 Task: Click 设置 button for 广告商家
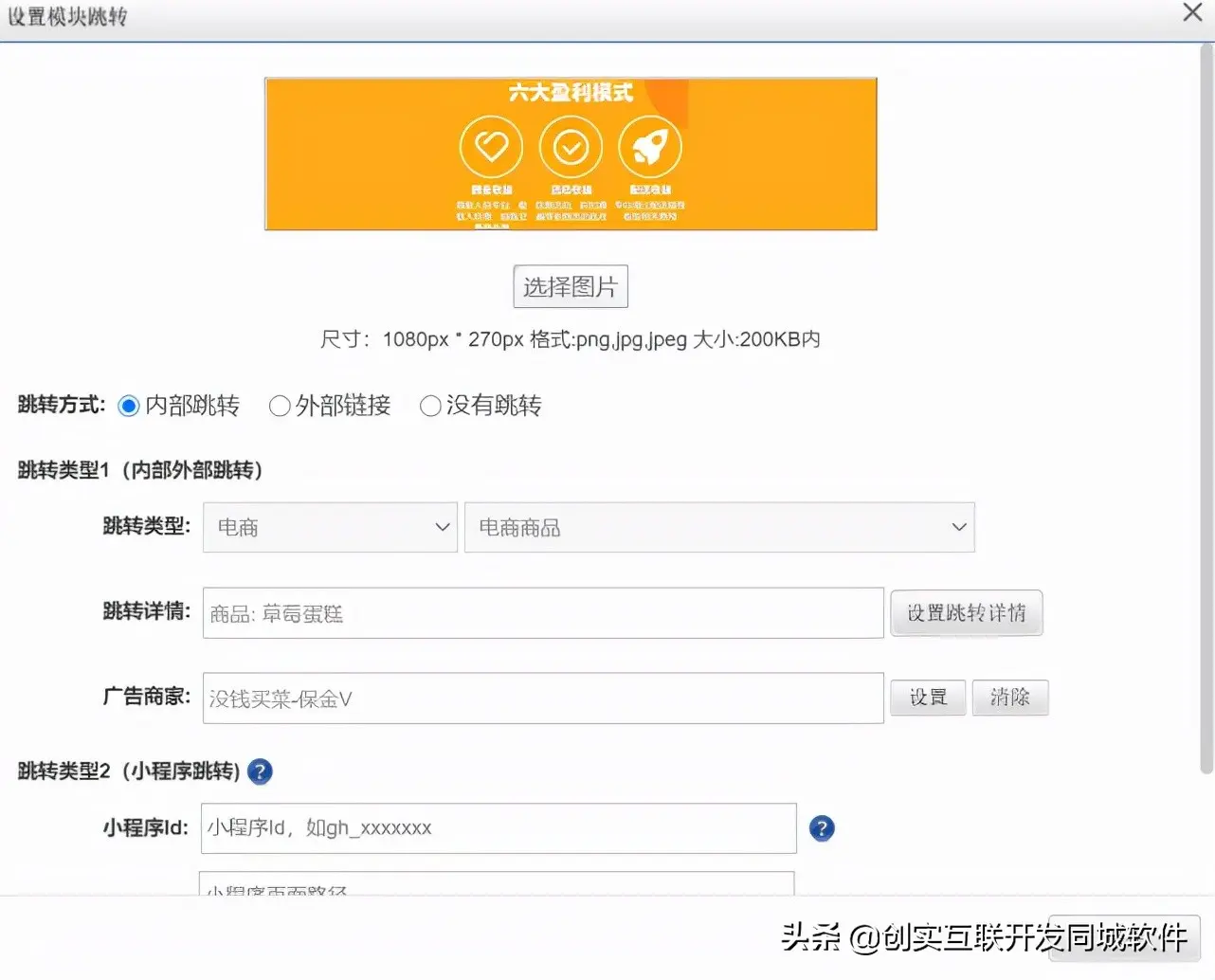928,698
